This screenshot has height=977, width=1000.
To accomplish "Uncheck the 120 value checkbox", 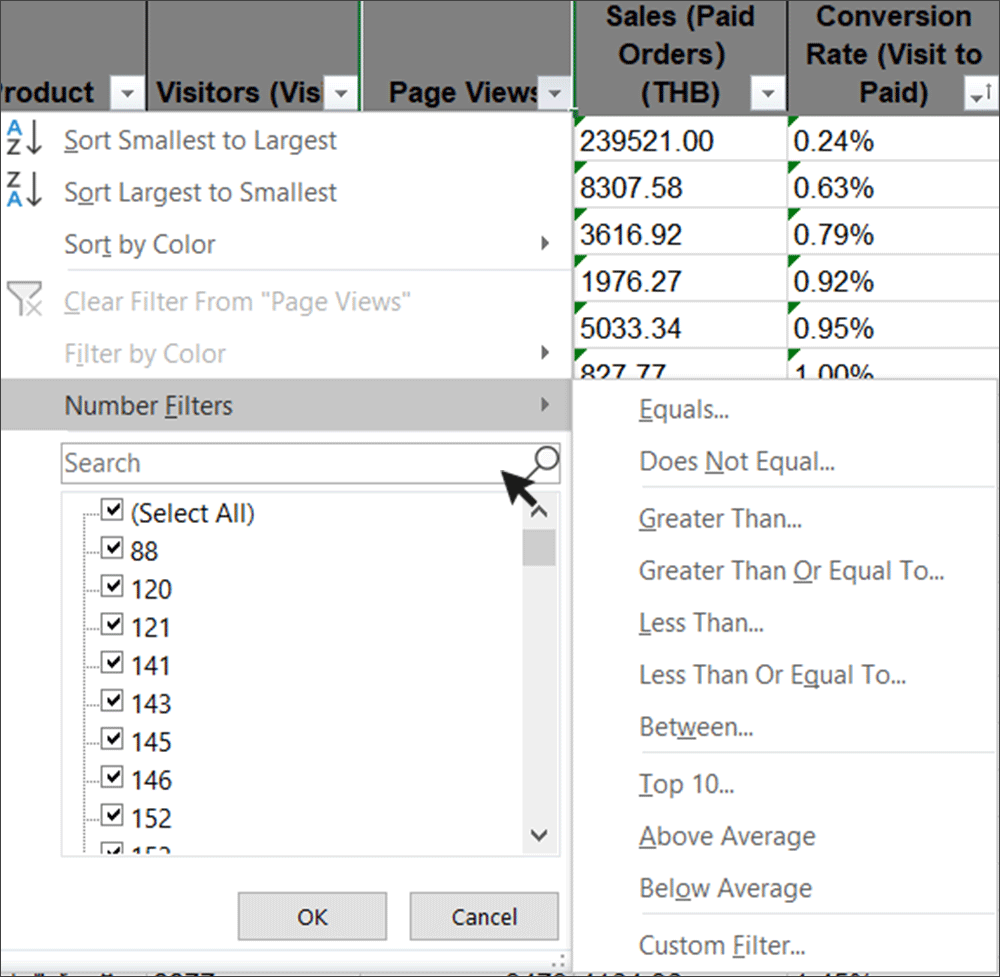I will (x=113, y=586).
